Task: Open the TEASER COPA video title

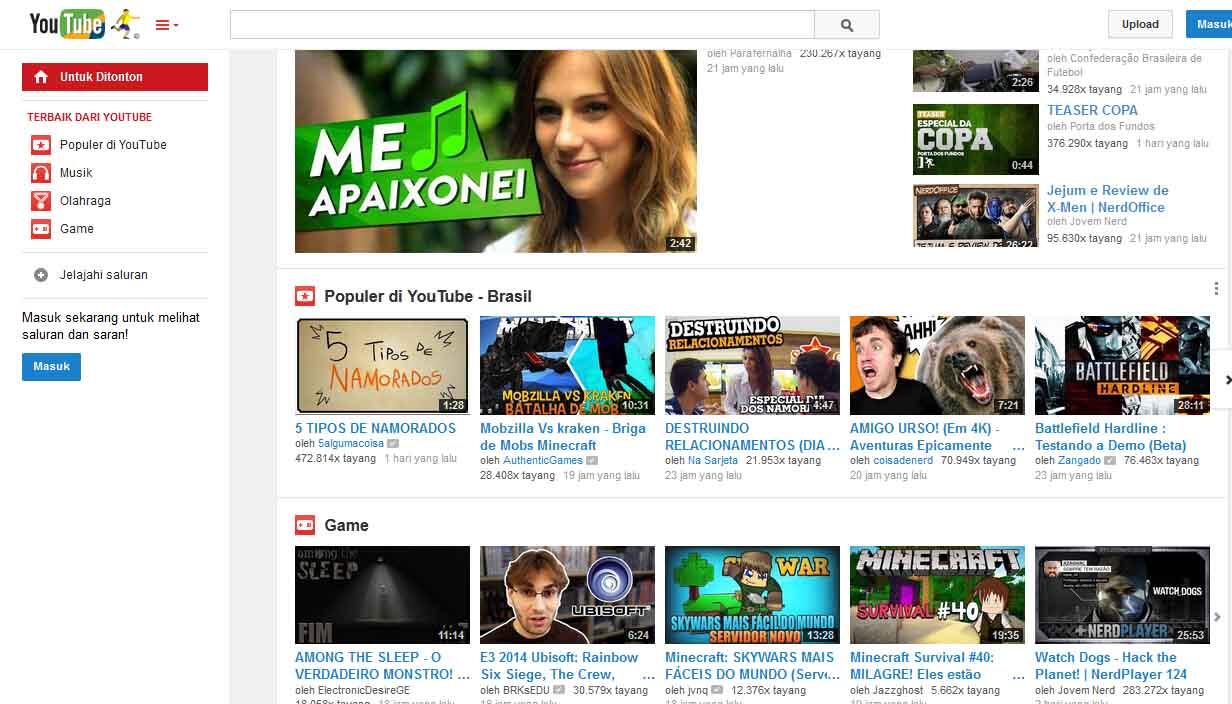Action: [x=1092, y=110]
